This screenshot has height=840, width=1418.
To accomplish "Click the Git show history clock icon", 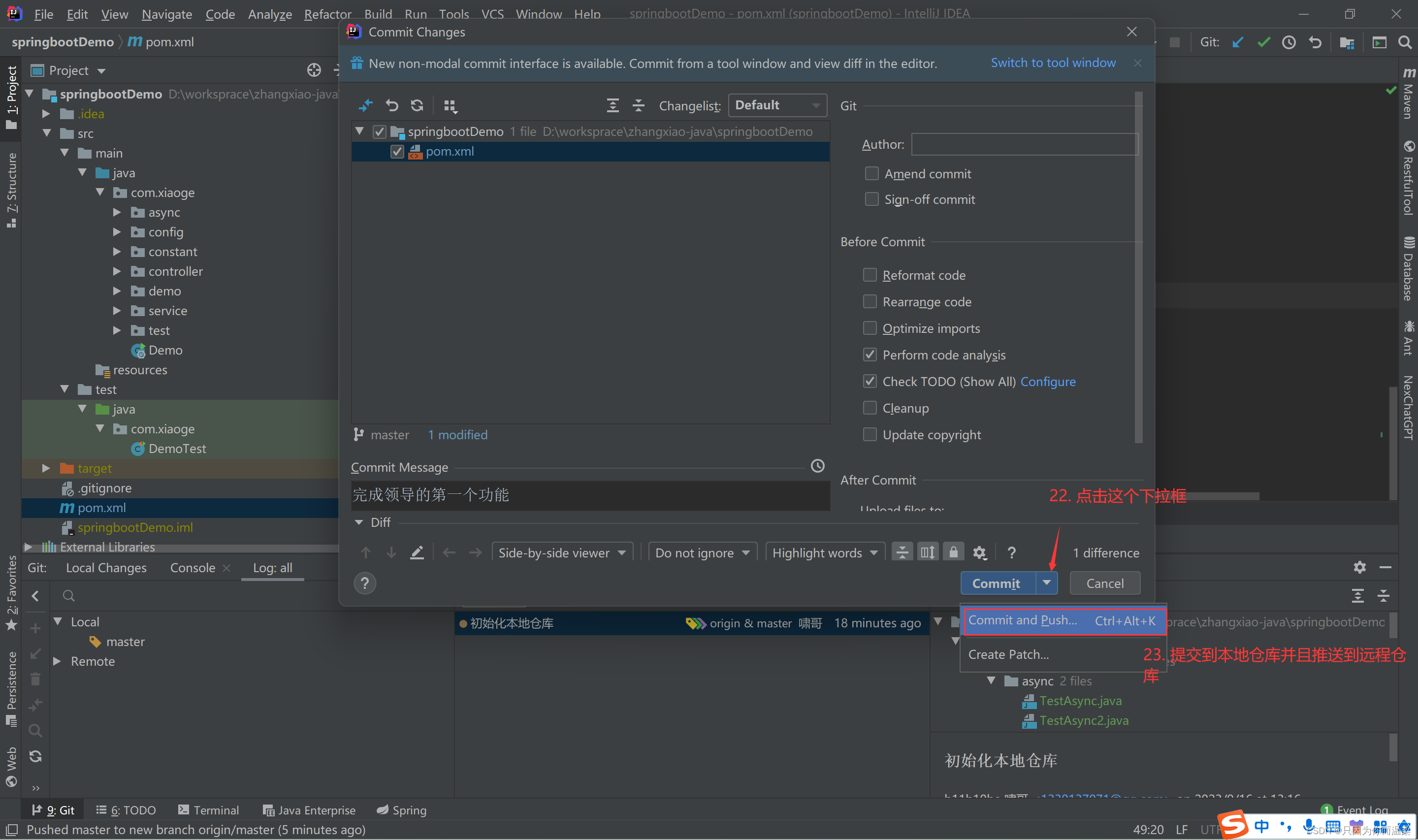I will click(x=1289, y=42).
